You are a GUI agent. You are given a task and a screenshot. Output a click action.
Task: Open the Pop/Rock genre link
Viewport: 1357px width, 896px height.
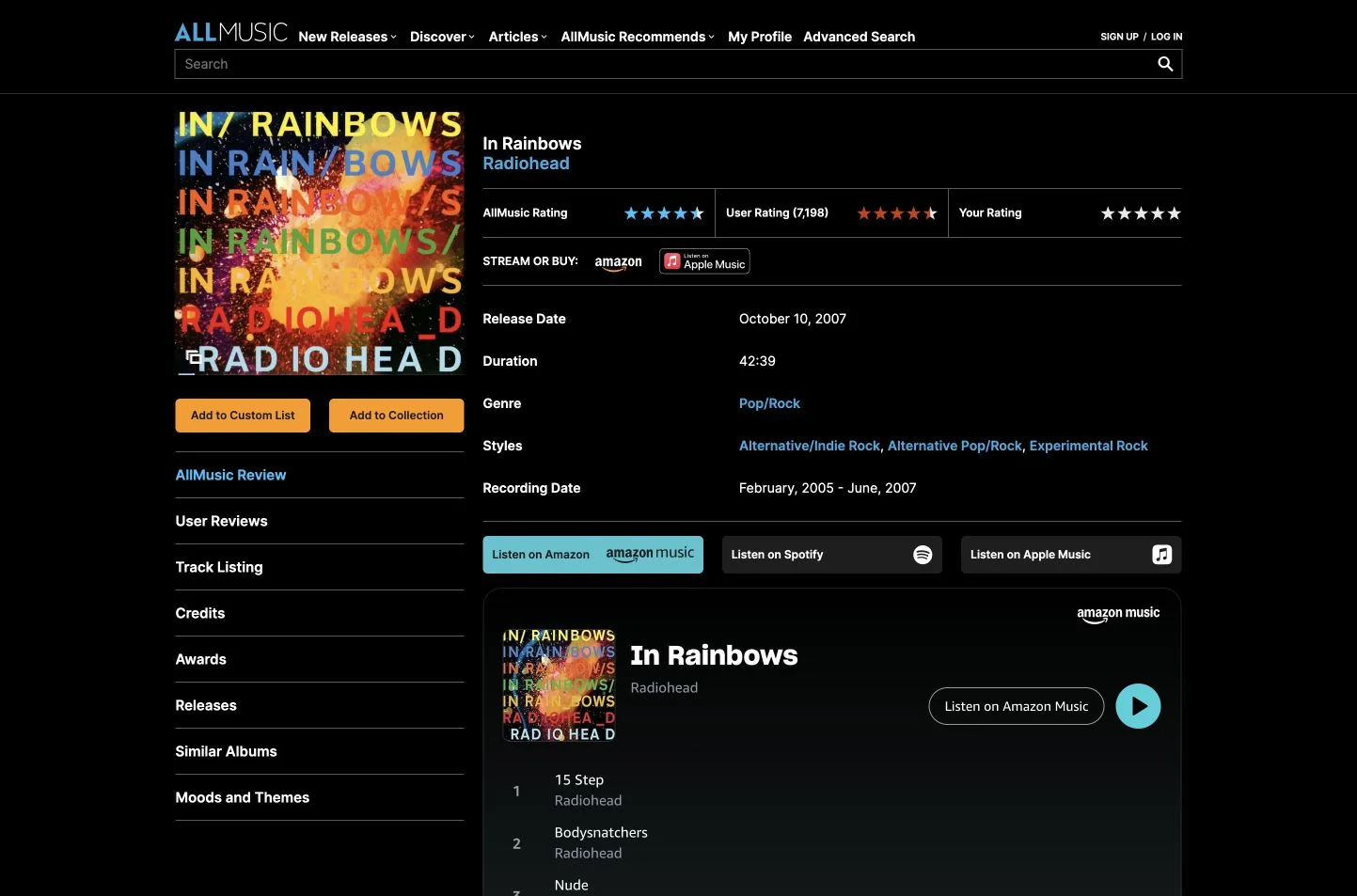(769, 403)
